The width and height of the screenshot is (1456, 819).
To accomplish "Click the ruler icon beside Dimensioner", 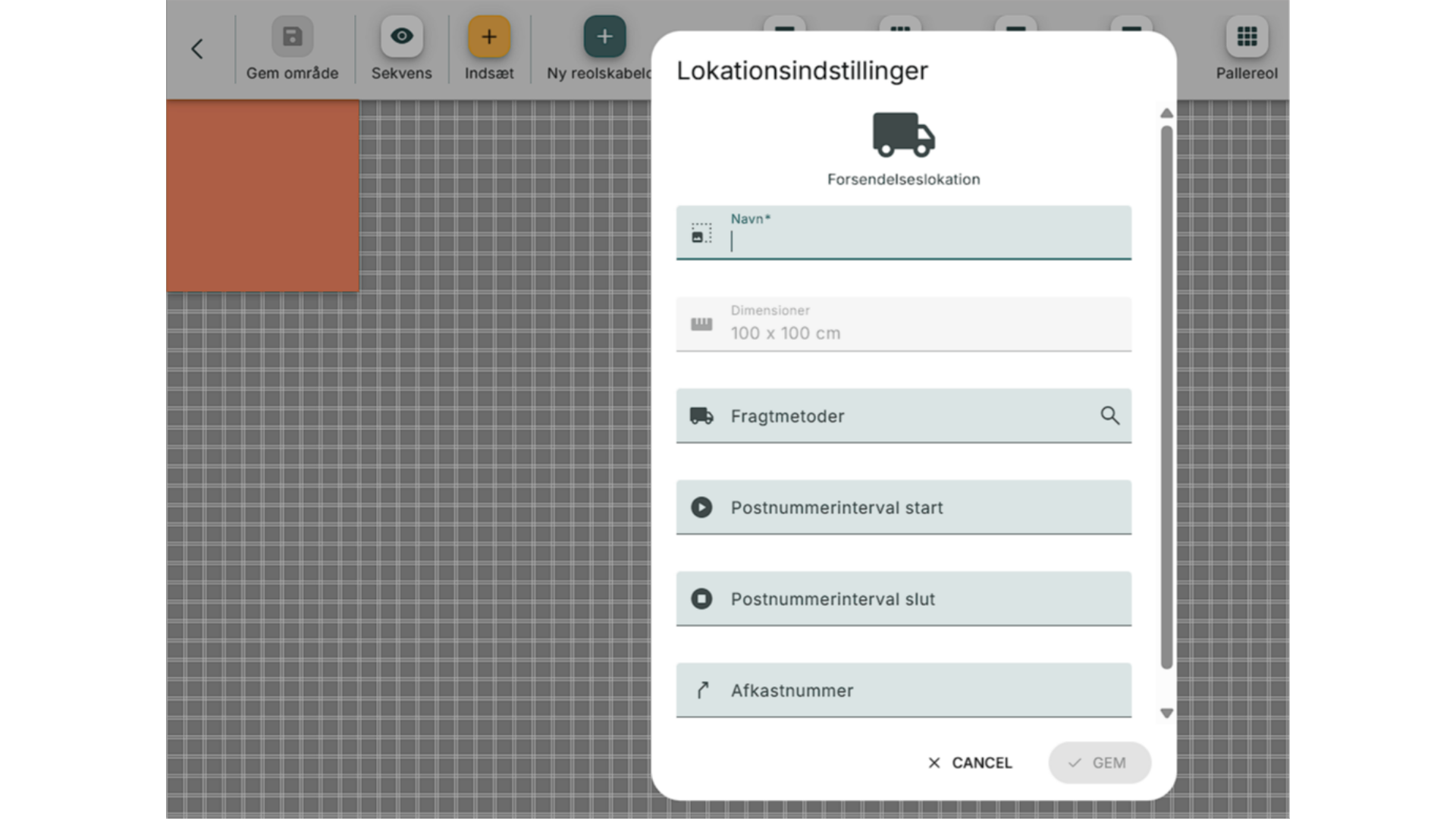I will [x=701, y=325].
